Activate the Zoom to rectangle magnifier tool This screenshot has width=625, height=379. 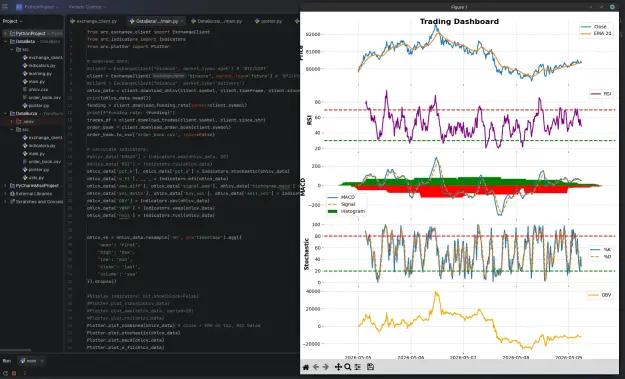click(x=348, y=367)
